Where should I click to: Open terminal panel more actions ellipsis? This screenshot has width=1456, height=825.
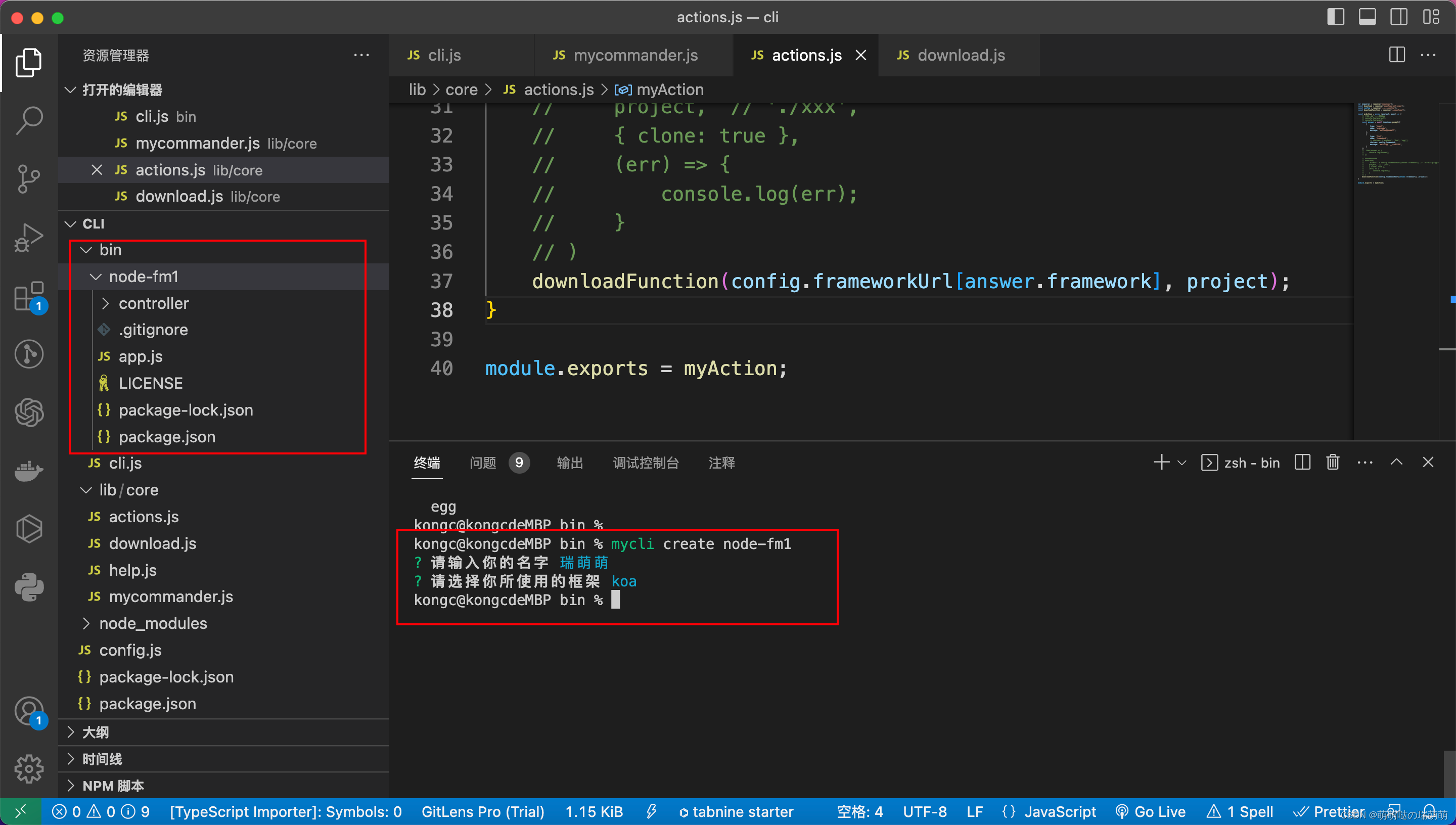tap(1365, 463)
